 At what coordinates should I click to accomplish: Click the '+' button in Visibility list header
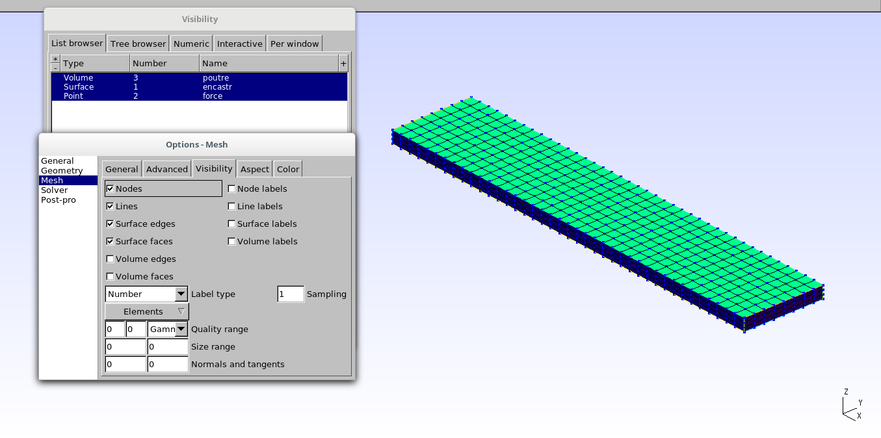(343, 63)
